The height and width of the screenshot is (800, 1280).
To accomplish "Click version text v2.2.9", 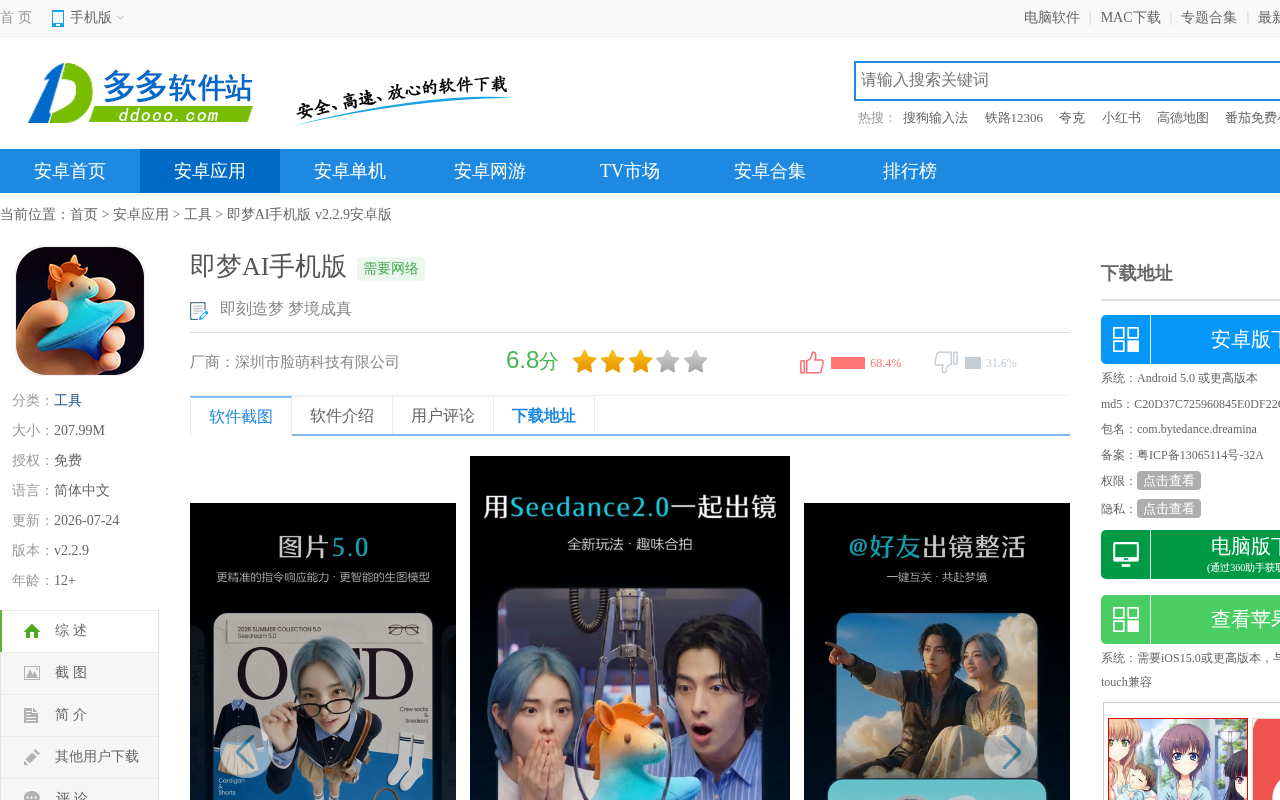I will pos(71,551).
